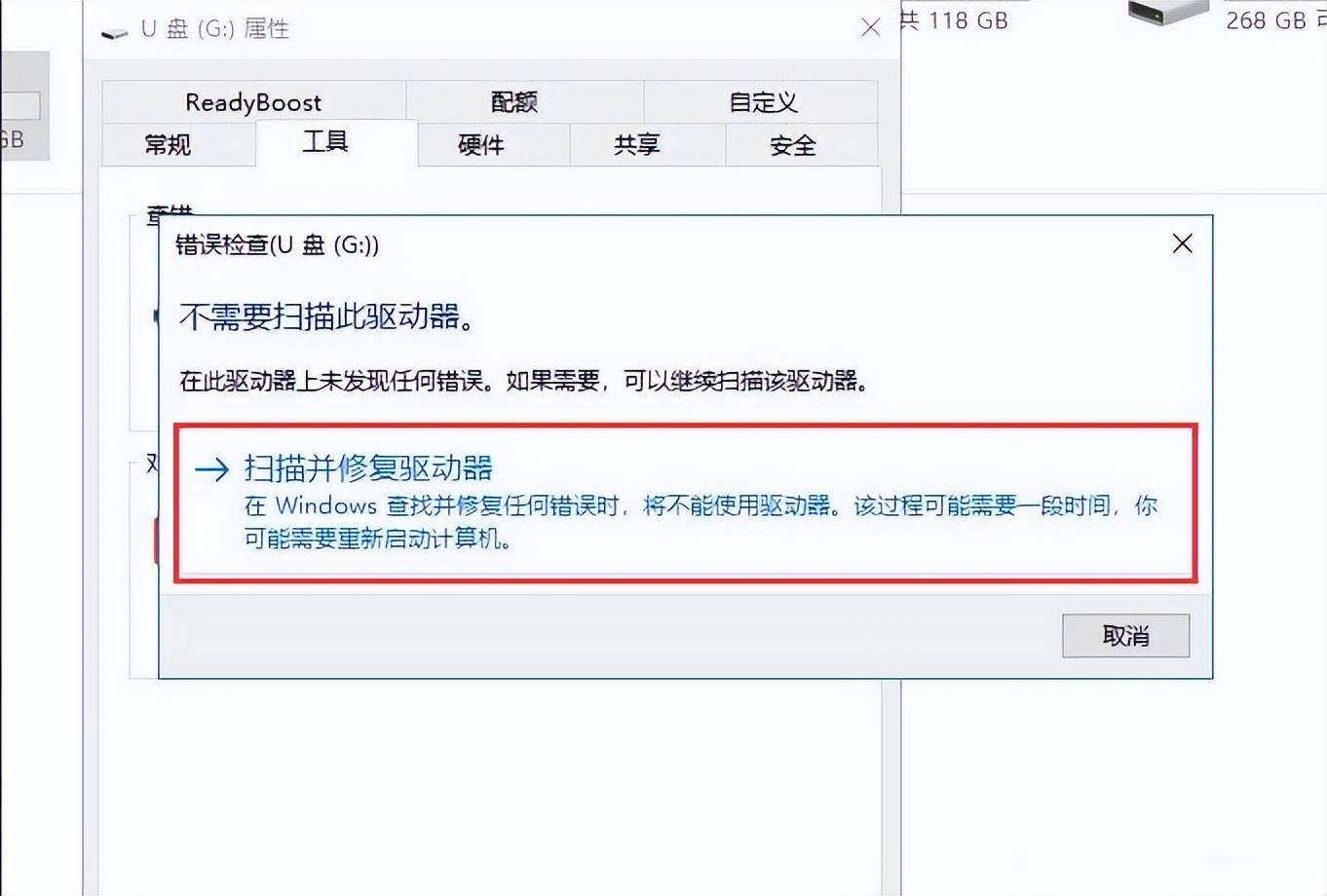Click the 取消 cancel button

[1125, 636]
